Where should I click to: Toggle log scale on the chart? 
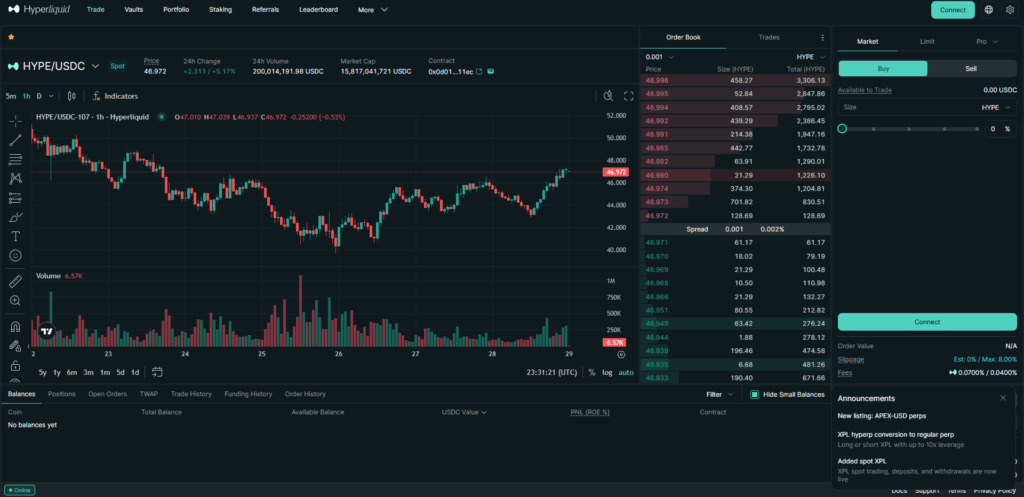click(607, 373)
